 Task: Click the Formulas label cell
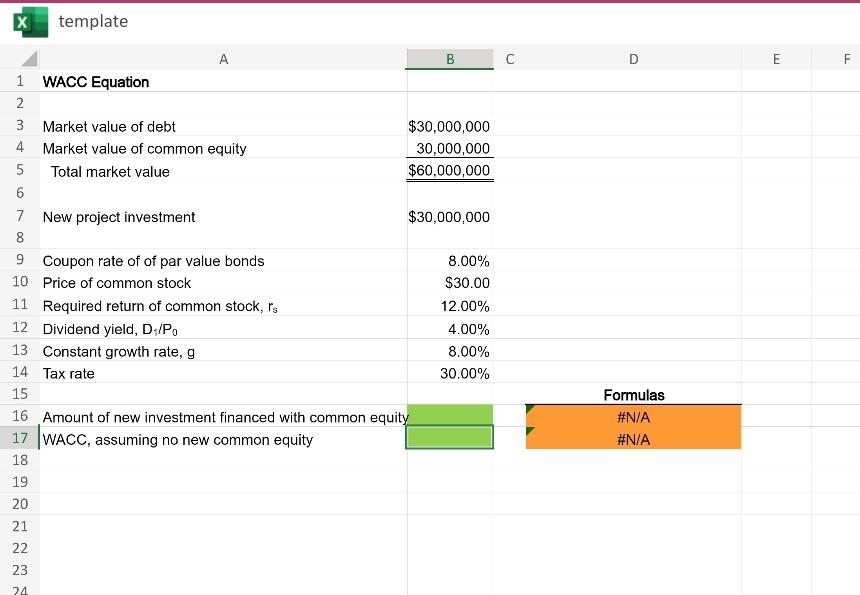click(633, 395)
